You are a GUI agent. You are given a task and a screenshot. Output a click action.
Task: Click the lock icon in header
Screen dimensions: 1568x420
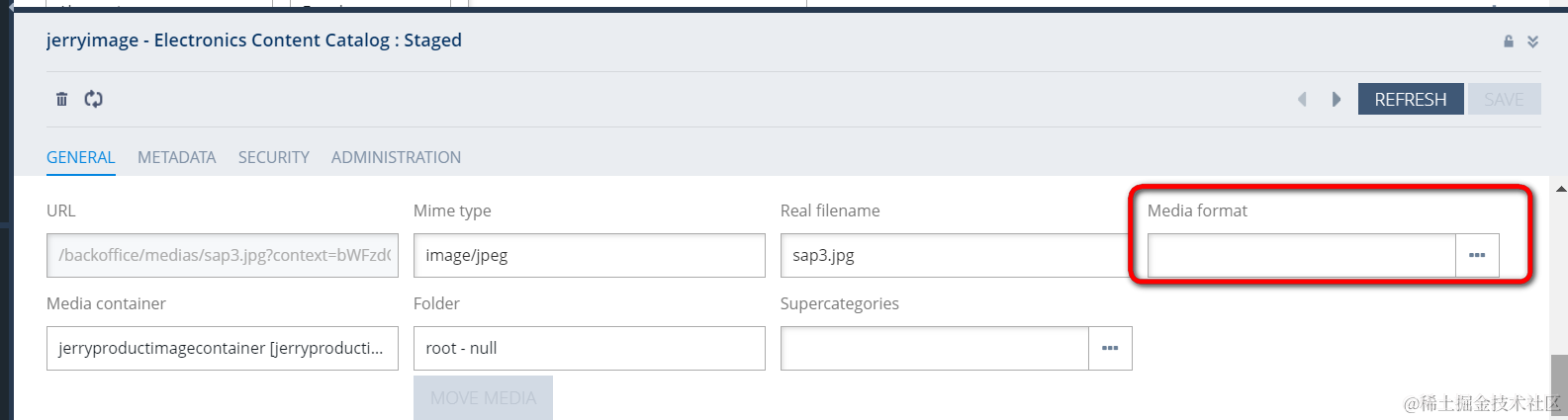(1509, 42)
